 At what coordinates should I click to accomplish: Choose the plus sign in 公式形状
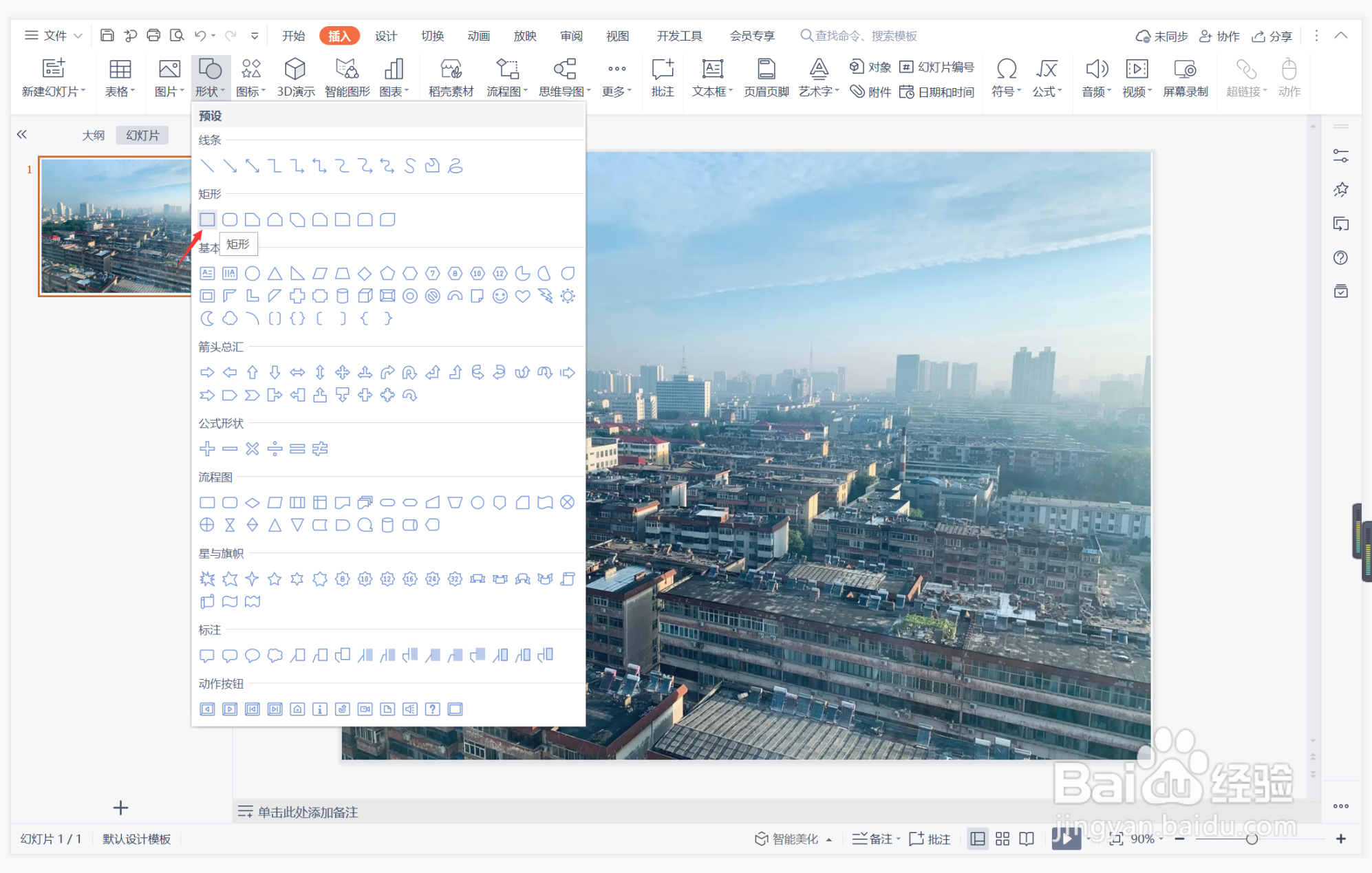point(207,449)
